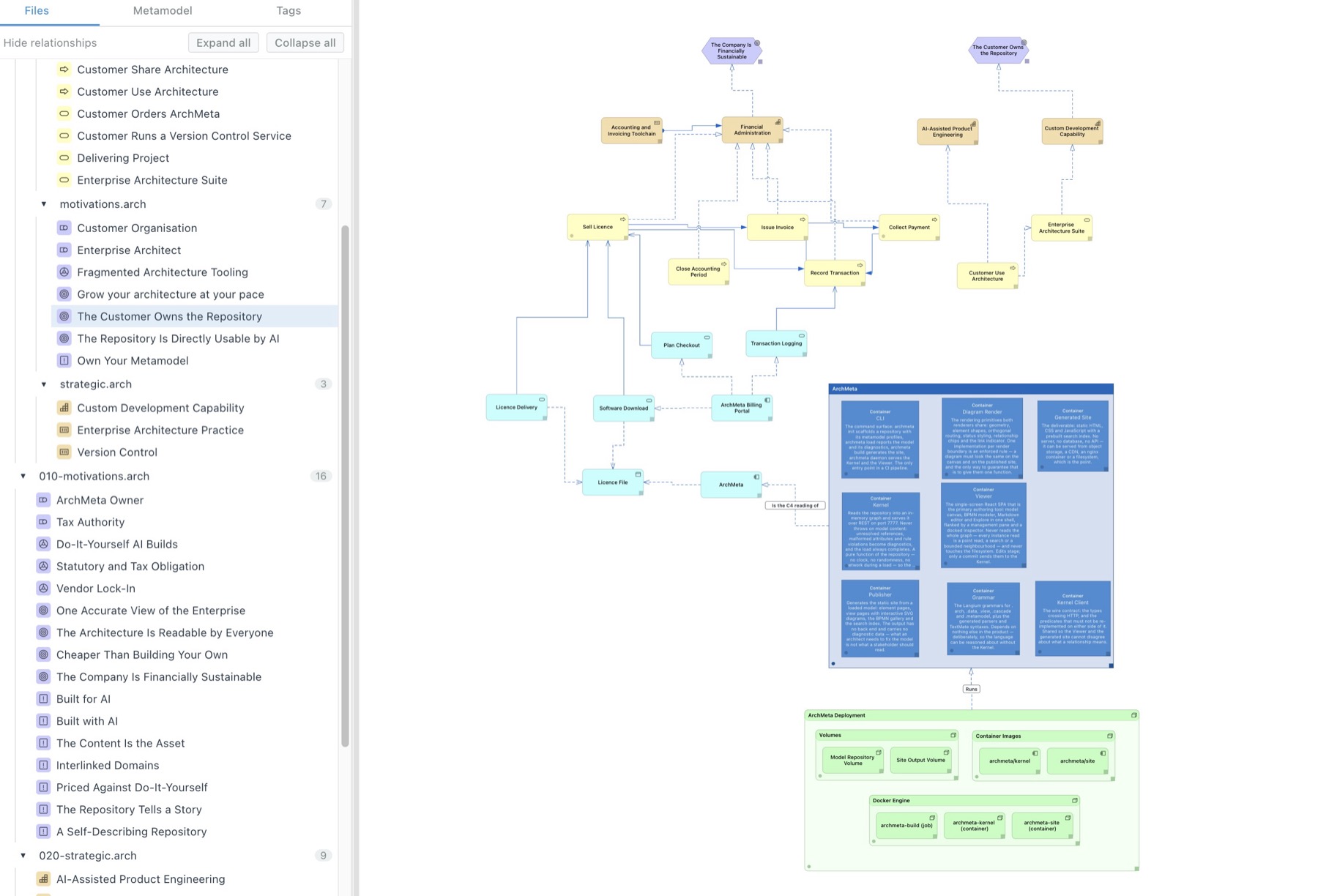Collapse the 020-strategic.arch file node

coord(23,856)
